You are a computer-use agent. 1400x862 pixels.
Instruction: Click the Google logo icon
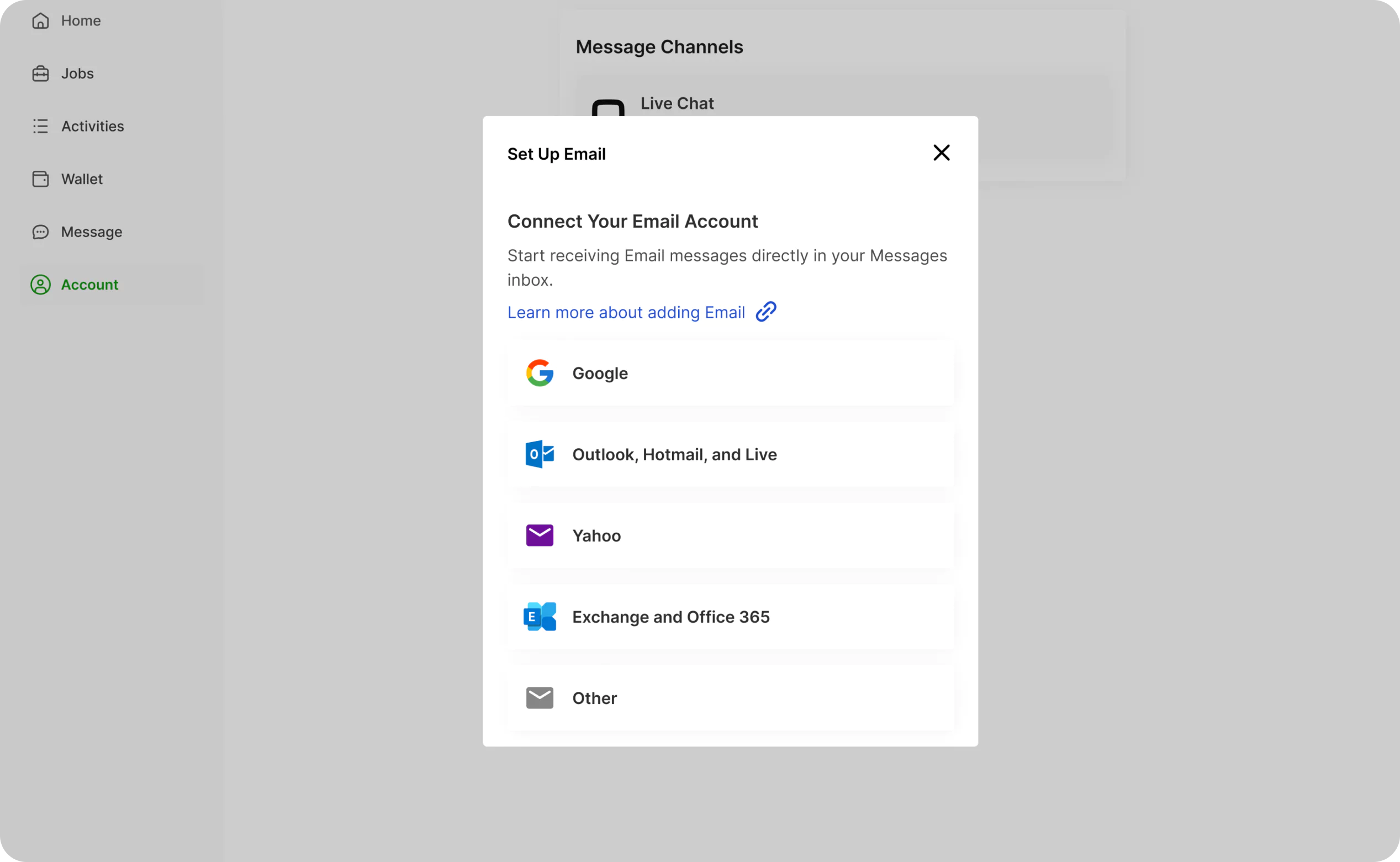(x=539, y=373)
